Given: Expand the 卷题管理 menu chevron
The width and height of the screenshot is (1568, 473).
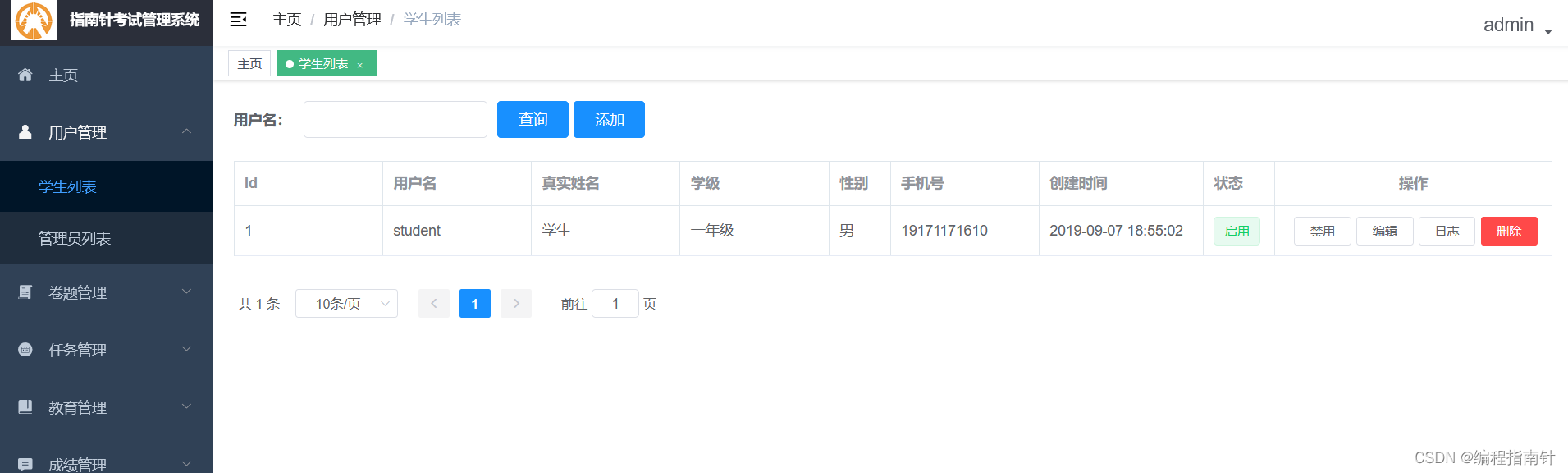Looking at the screenshot, I should (x=187, y=292).
